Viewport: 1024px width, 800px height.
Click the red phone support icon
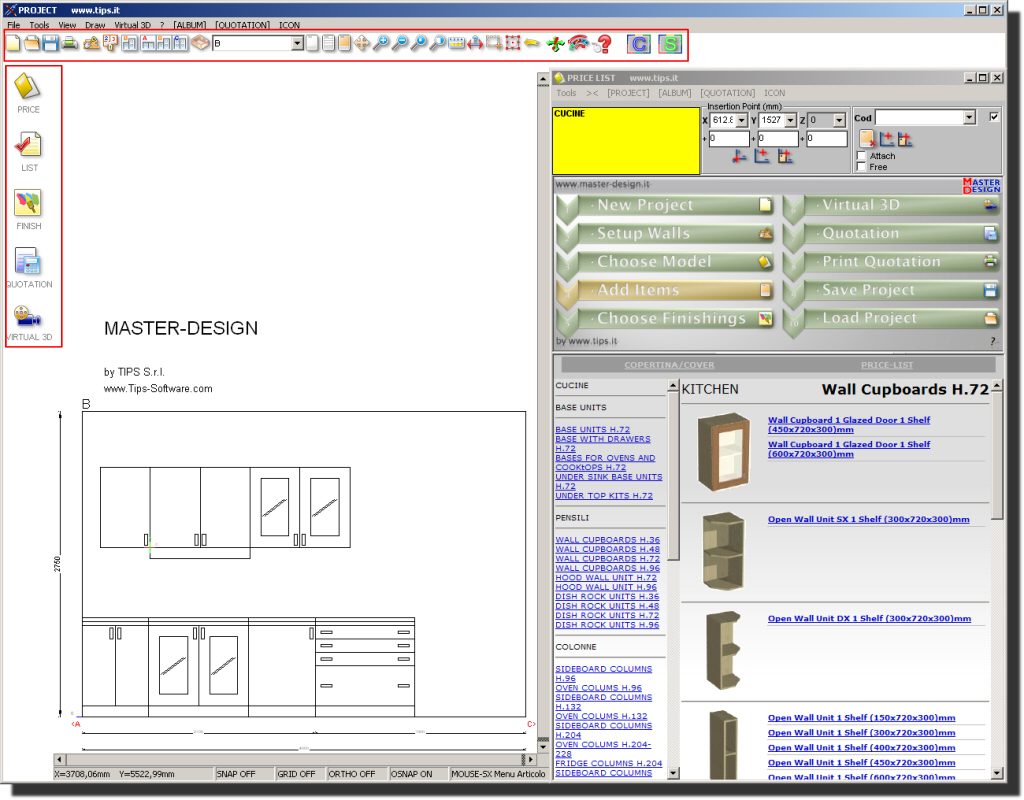(x=578, y=43)
